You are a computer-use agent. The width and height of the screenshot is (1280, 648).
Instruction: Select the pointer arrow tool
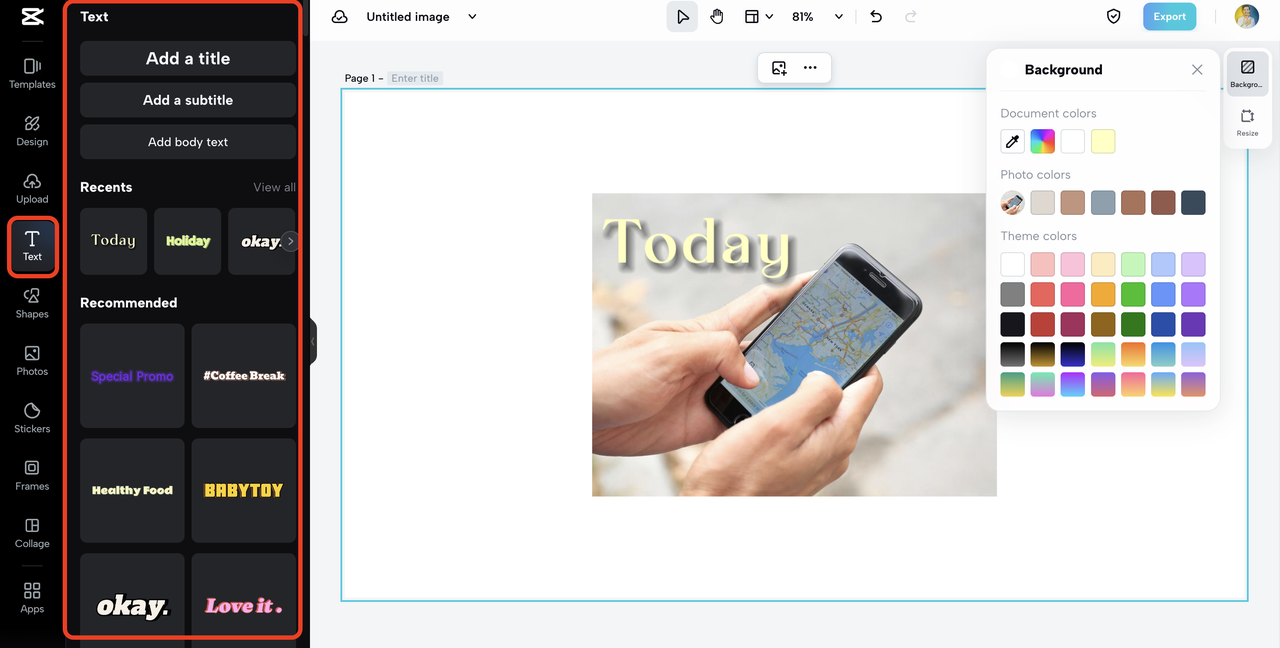(x=682, y=17)
